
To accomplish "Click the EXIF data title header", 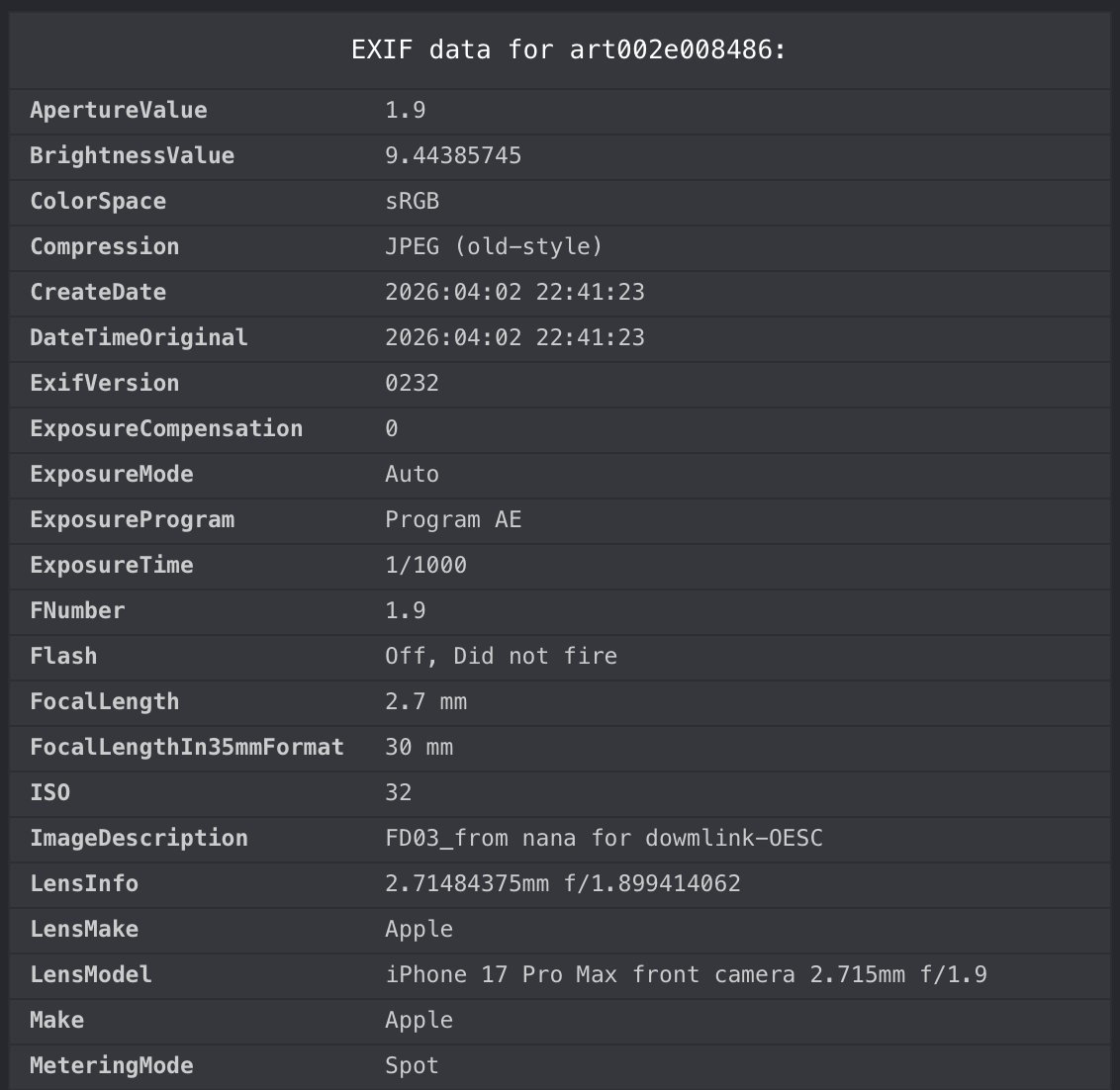I will [x=569, y=49].
